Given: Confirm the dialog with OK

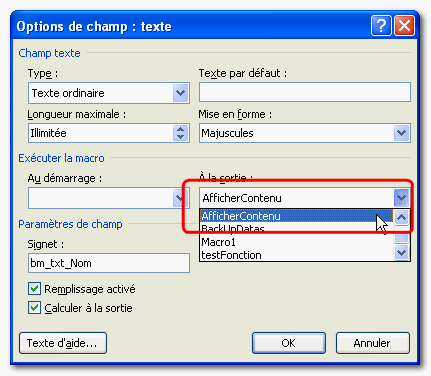Looking at the screenshot, I should click(x=289, y=343).
